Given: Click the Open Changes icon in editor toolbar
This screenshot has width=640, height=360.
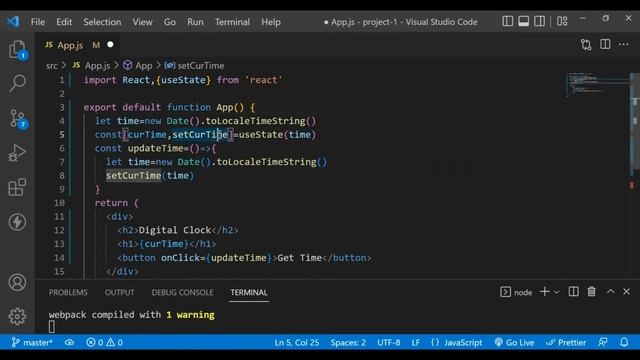Looking at the screenshot, I should pyautogui.click(x=586, y=44).
